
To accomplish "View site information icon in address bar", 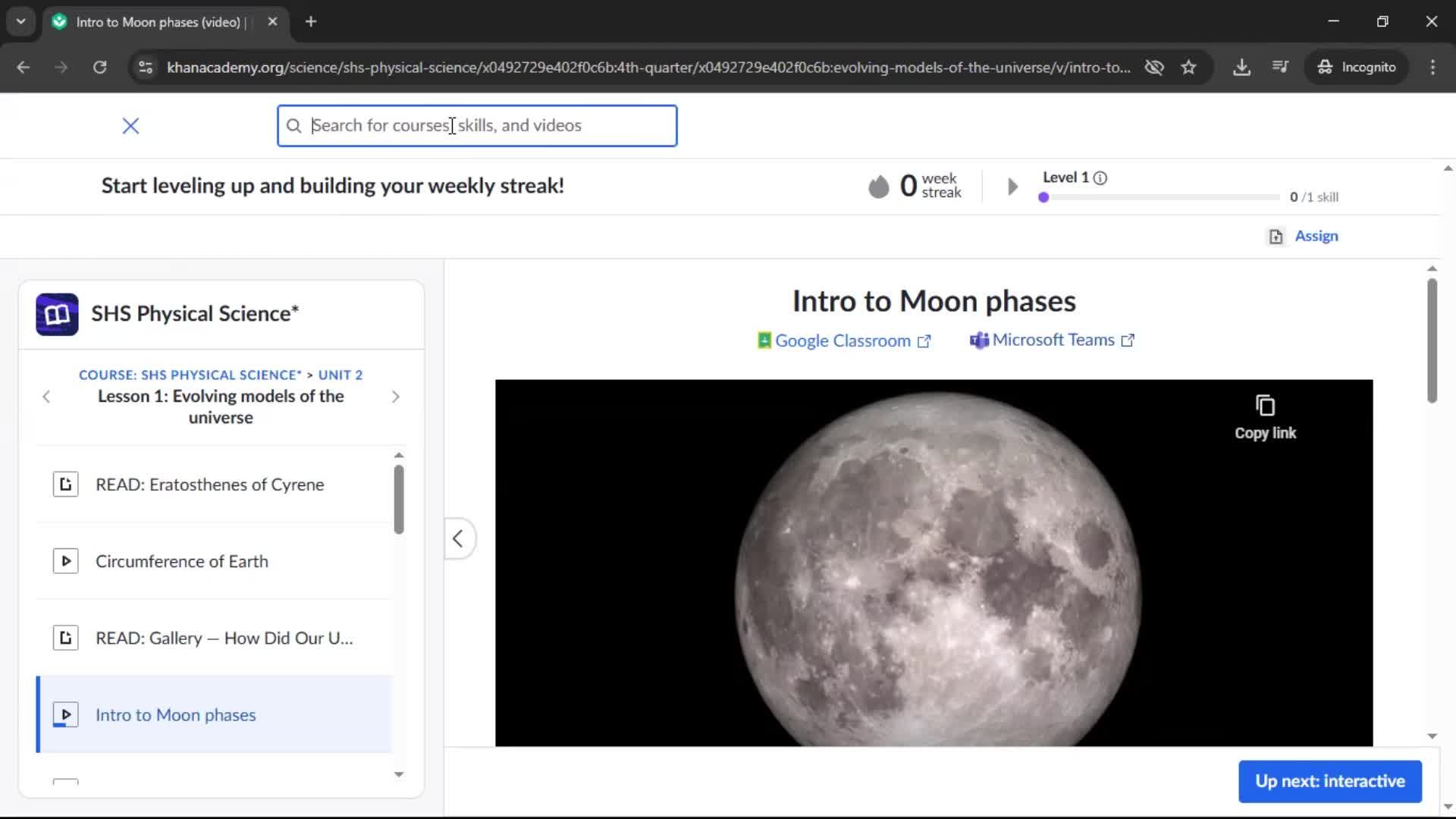I will (x=146, y=67).
